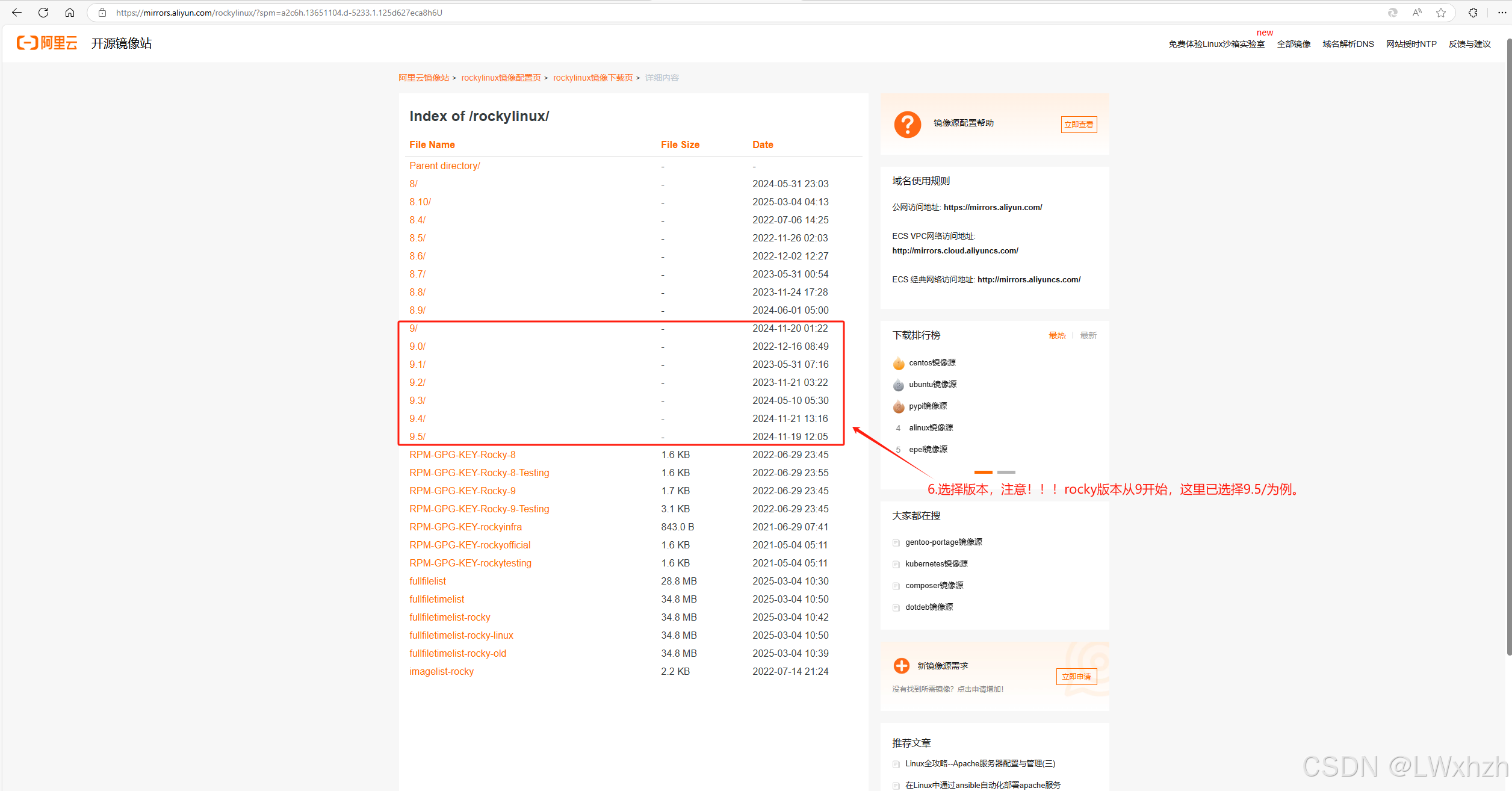Open the browser extensions puzzle icon
Image resolution: width=1512 pixels, height=791 pixels.
tap(1473, 13)
